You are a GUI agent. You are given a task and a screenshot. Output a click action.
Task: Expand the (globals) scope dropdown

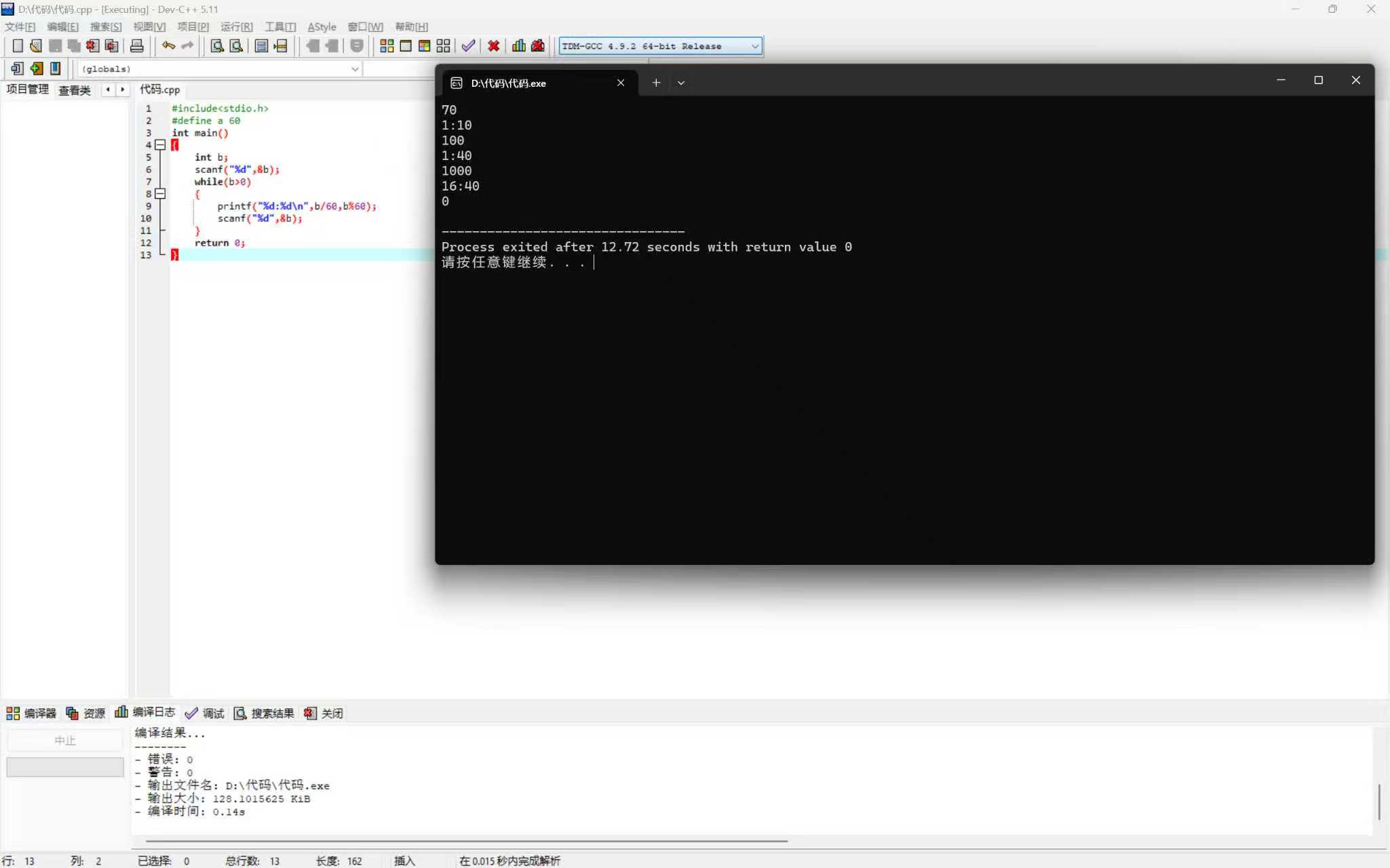click(x=354, y=68)
